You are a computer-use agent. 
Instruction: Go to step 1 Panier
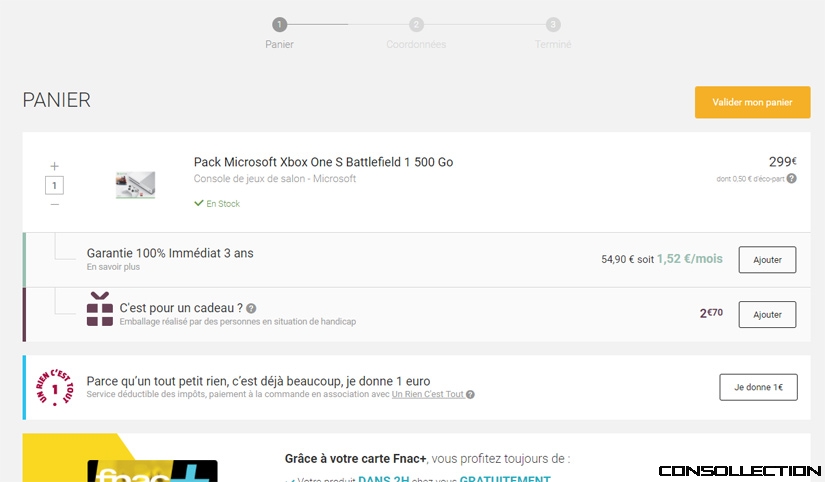[279, 33]
